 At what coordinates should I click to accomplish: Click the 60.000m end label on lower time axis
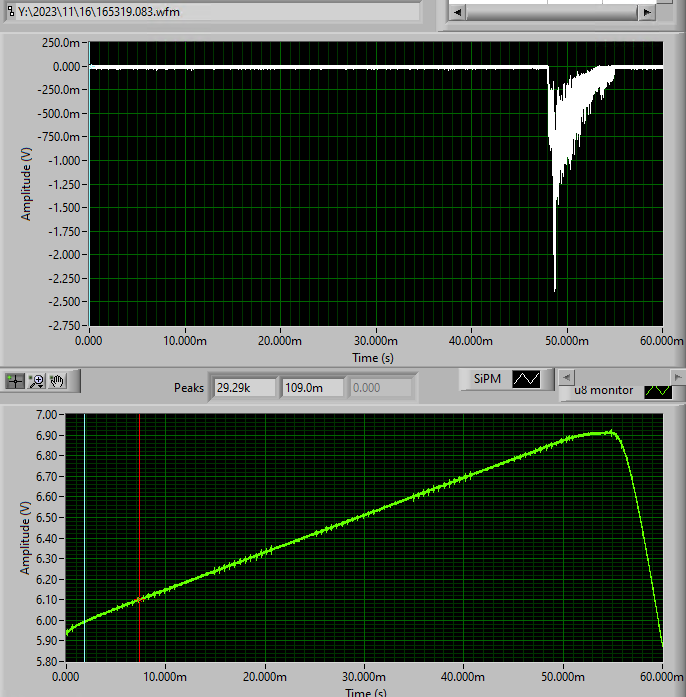662,677
